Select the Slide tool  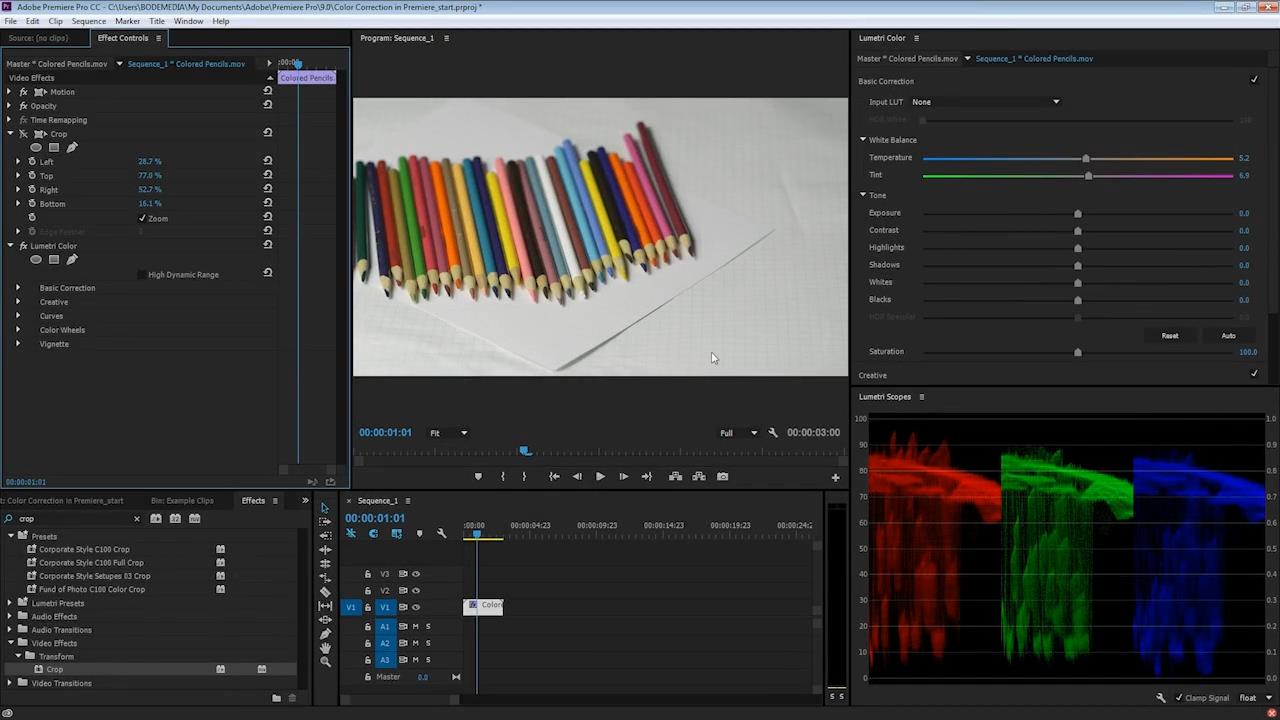(x=324, y=620)
